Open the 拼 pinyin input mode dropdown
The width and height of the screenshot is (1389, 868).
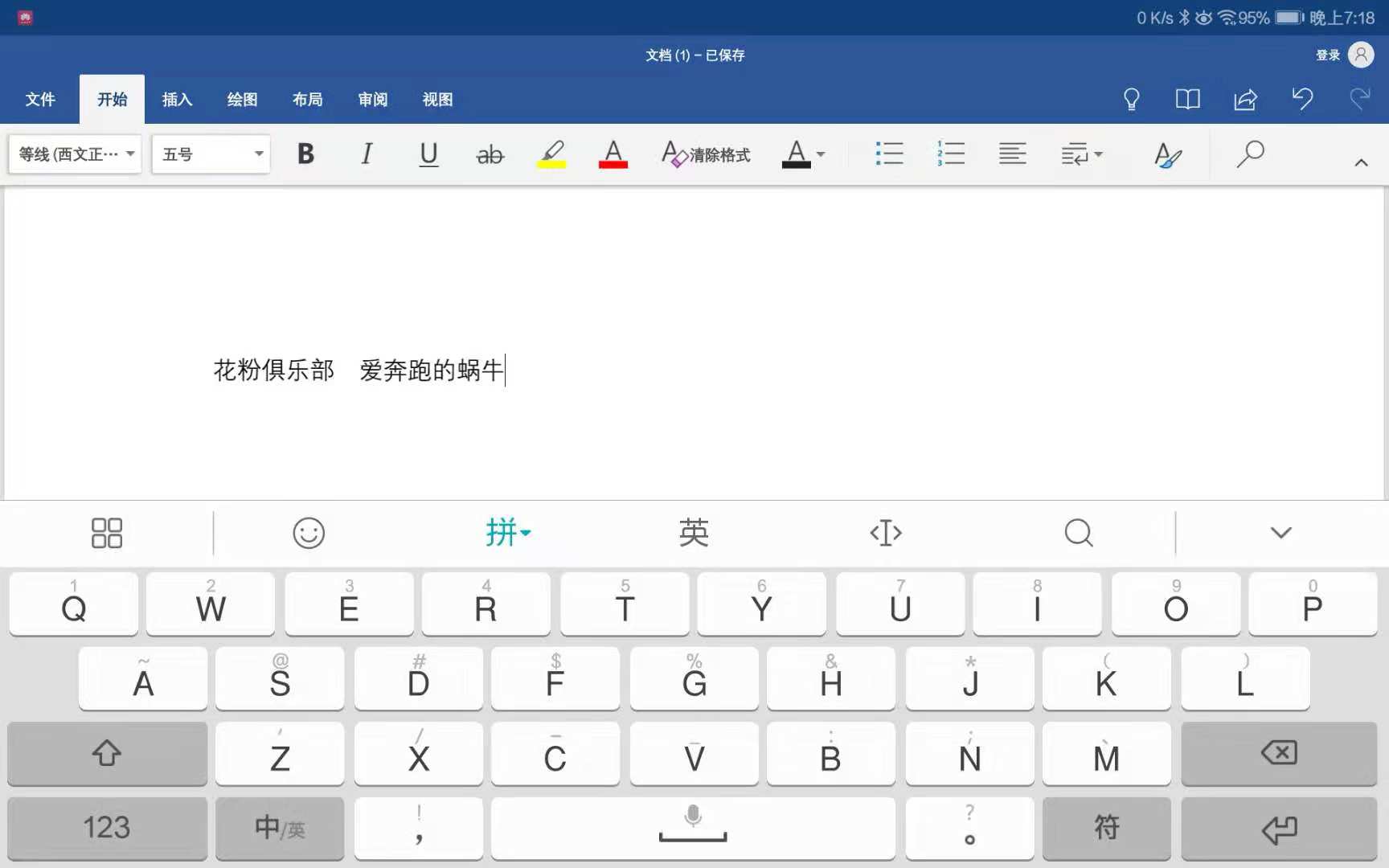508,532
